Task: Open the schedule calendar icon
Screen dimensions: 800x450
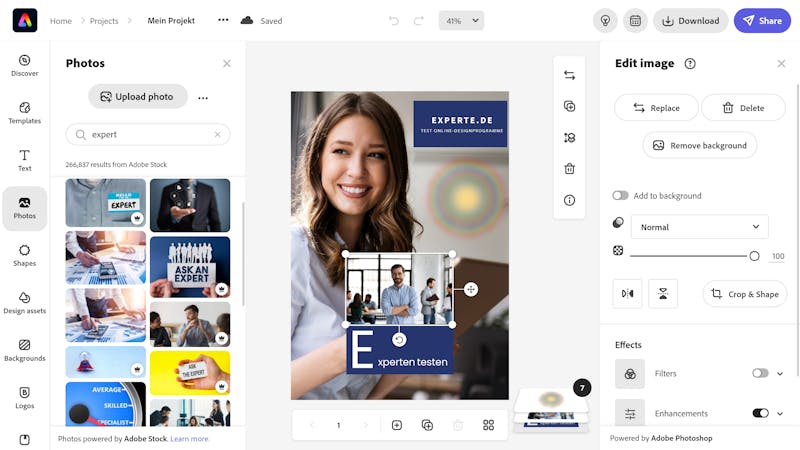Action: (x=635, y=21)
